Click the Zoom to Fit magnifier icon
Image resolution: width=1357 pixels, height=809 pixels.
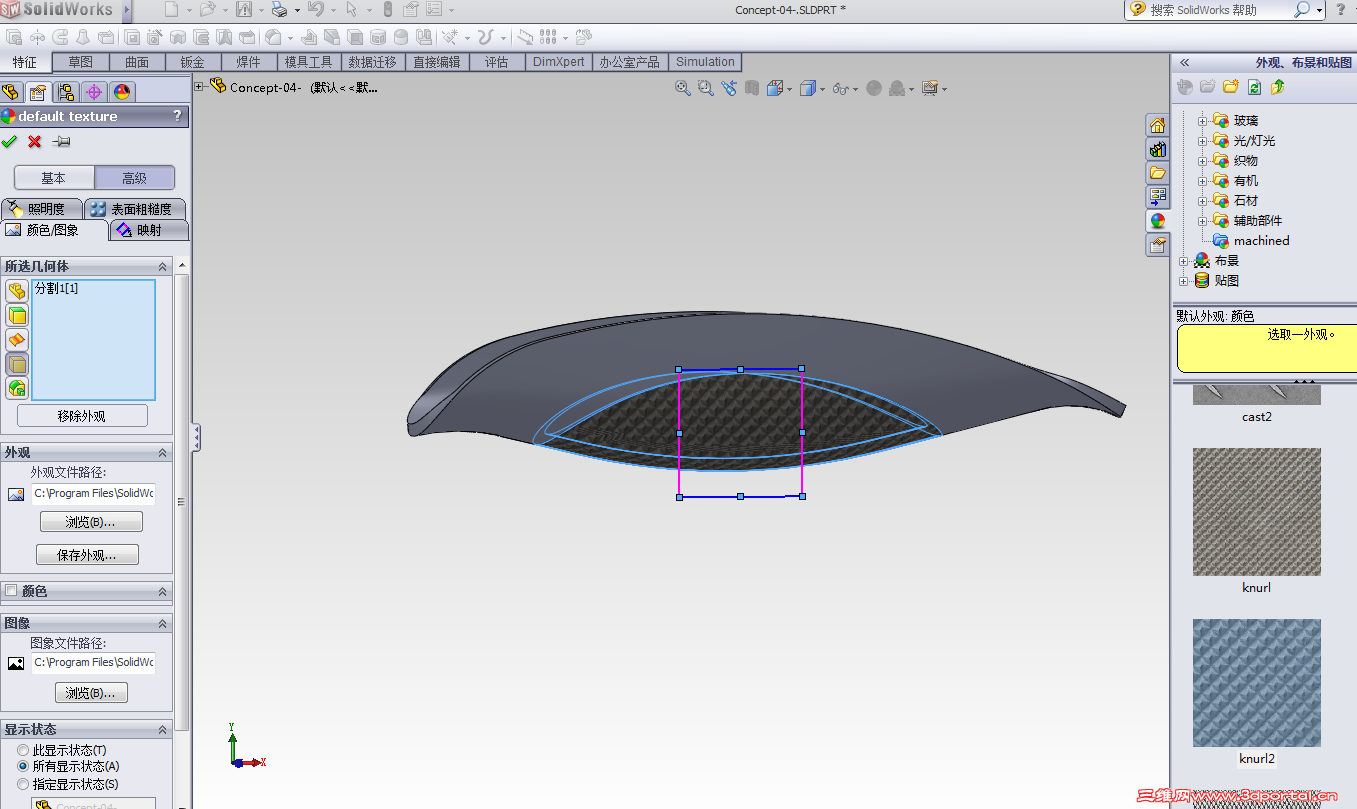click(683, 88)
